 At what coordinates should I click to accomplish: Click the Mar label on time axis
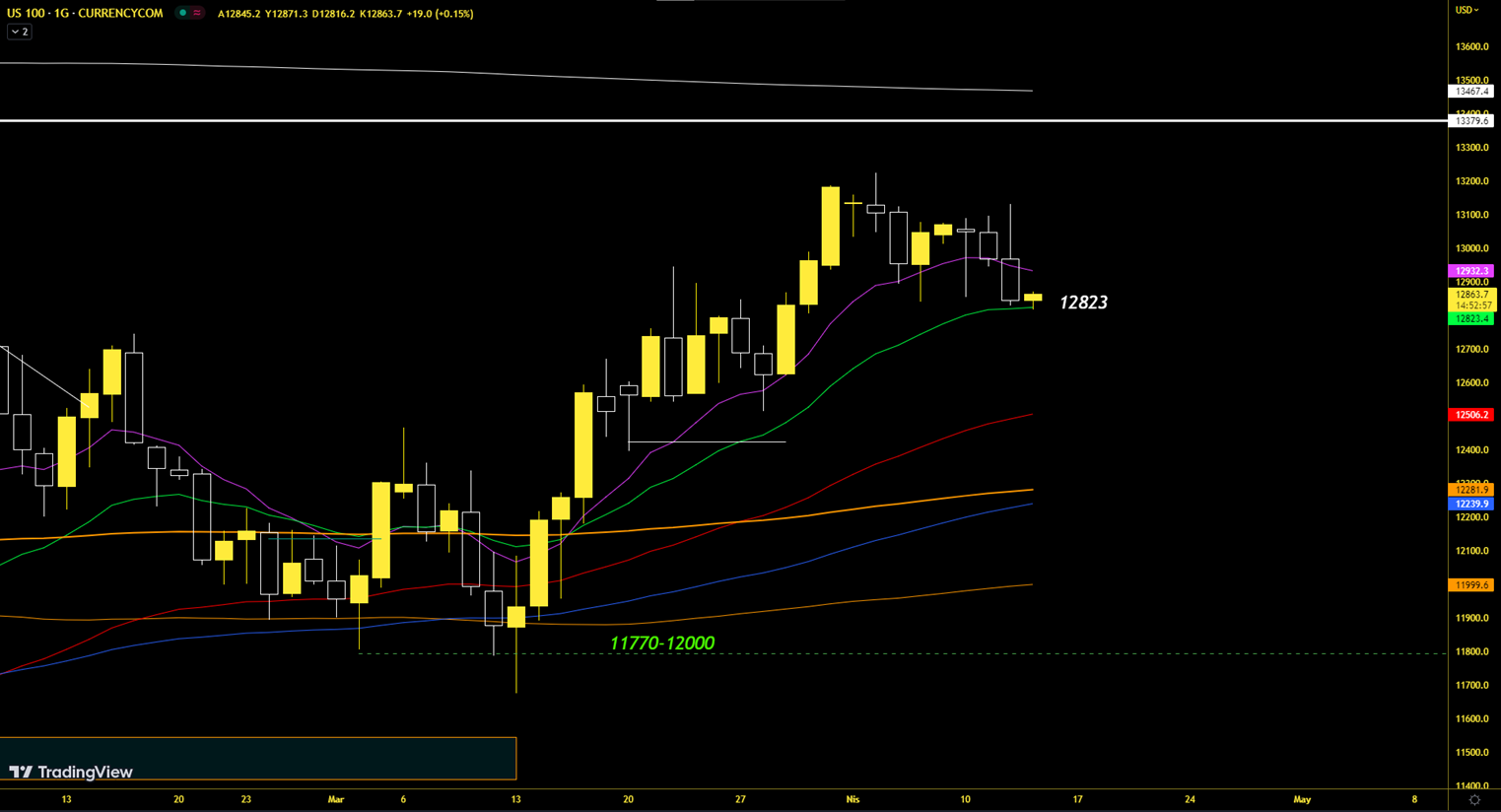point(336,799)
